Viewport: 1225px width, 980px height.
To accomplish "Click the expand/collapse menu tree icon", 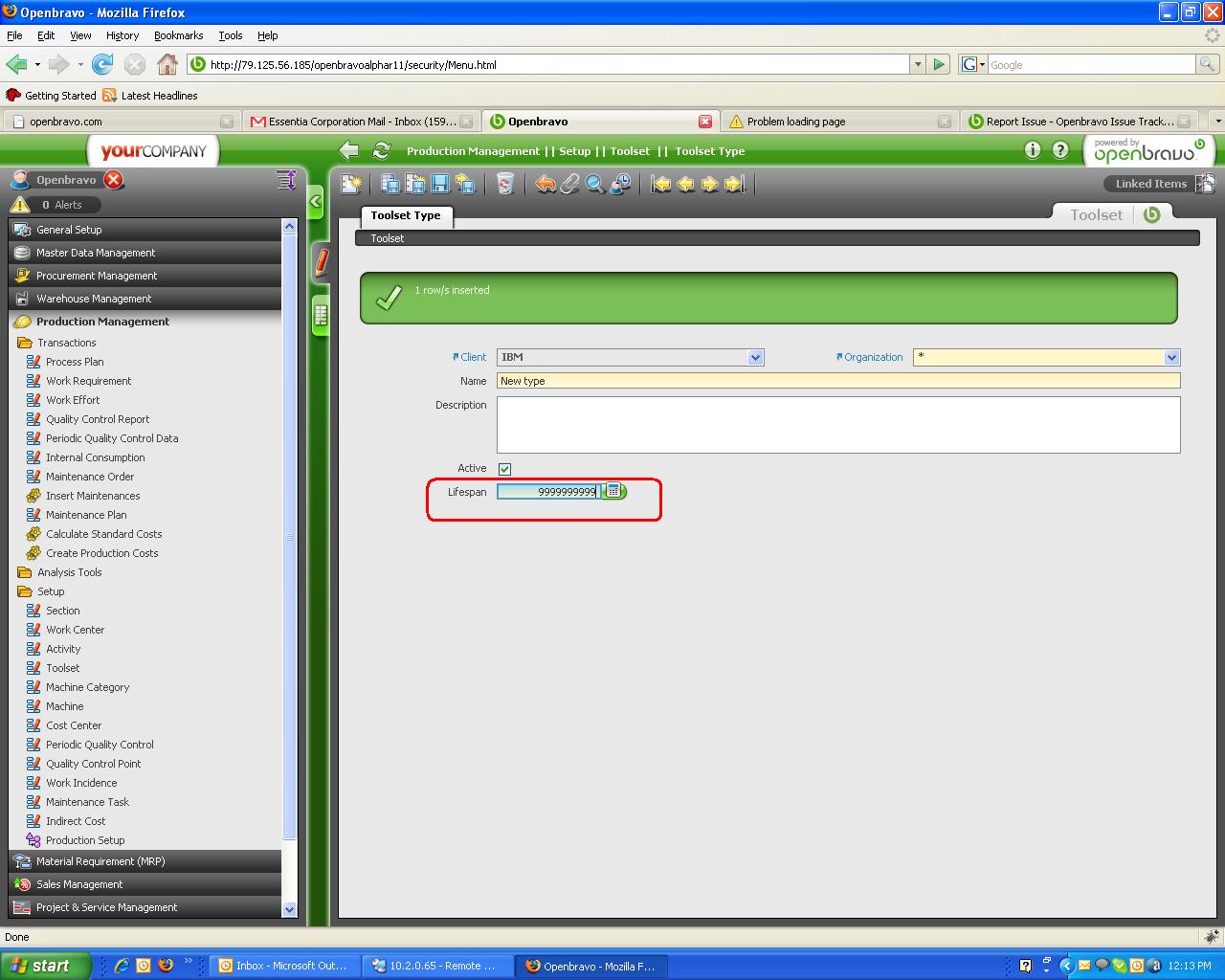I will [286, 180].
